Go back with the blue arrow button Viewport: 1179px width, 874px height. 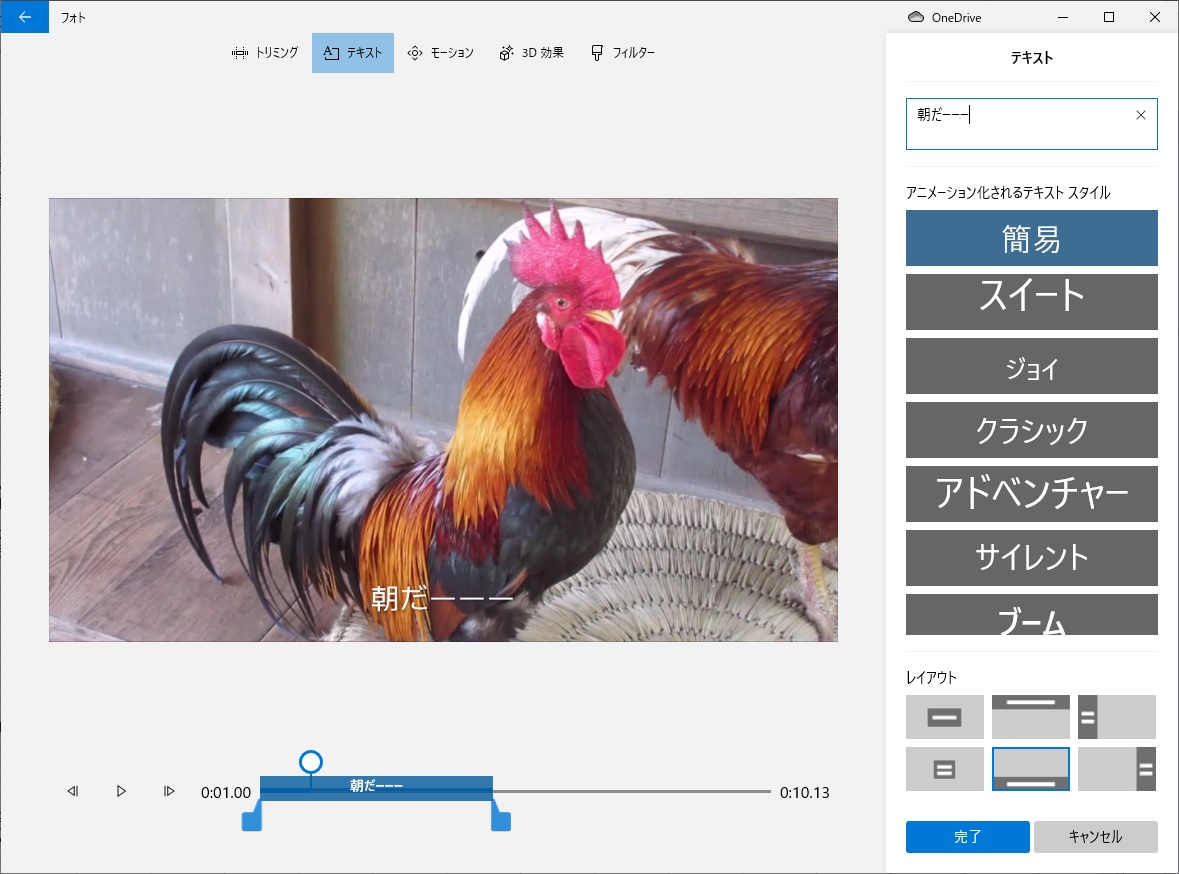tap(25, 17)
